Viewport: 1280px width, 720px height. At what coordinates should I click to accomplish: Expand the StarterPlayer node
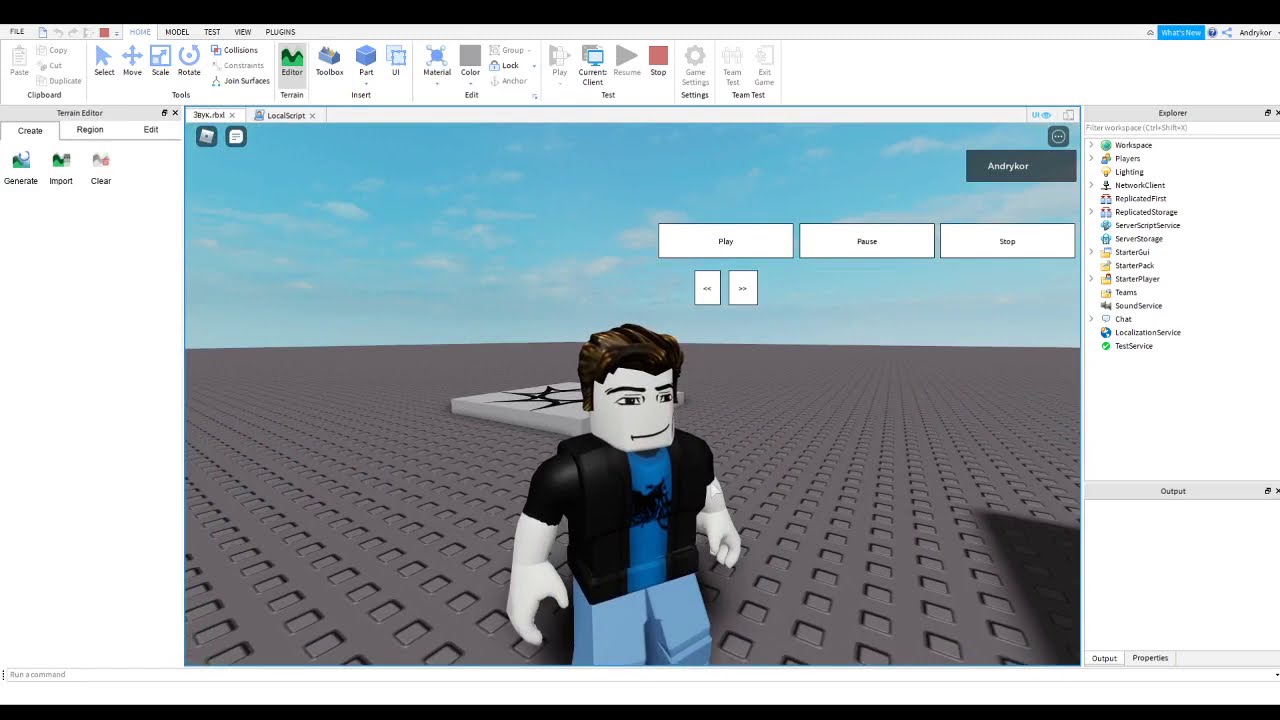(x=1091, y=279)
